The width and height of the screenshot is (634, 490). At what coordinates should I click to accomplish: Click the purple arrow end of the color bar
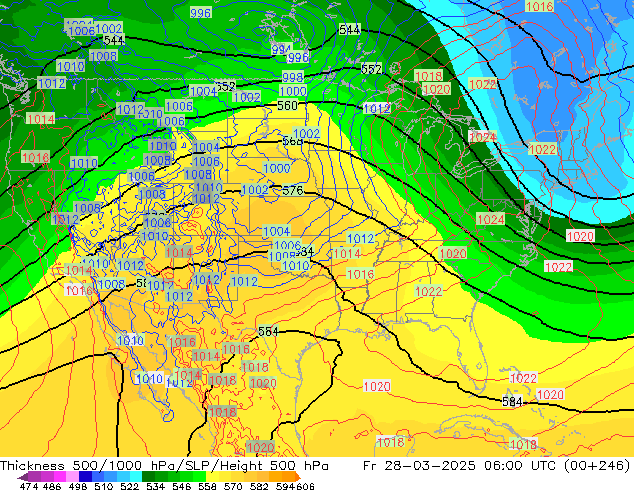22,477
